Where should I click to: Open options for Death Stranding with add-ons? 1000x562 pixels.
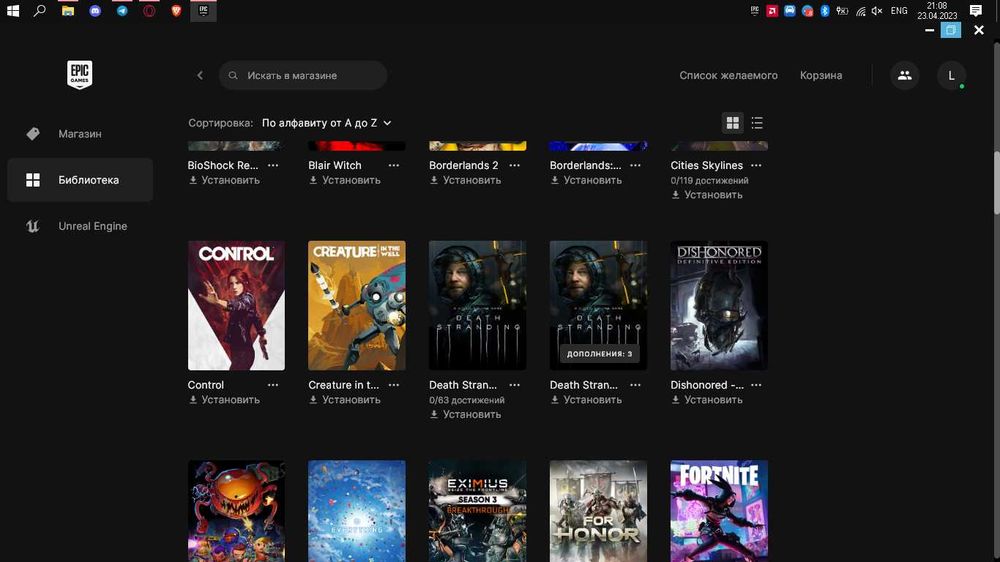(x=635, y=385)
